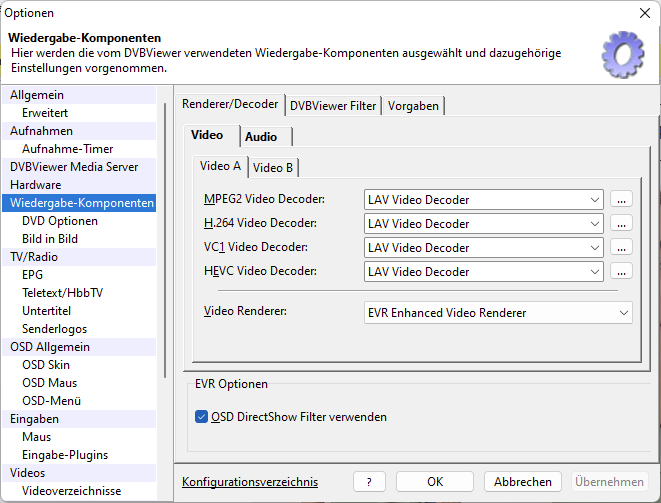Select DVBViewer Media Server in the tree
This screenshot has width=661, height=503.
[x=74, y=167]
